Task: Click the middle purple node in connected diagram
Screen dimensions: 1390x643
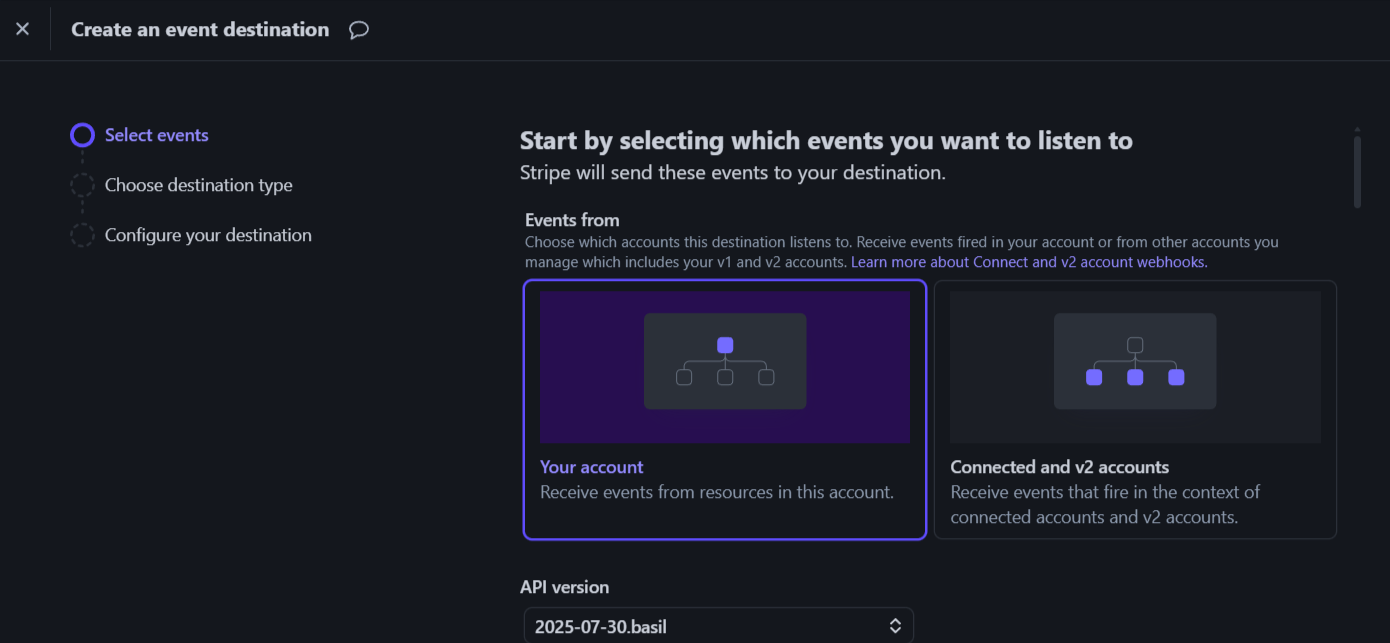Action: click(1135, 377)
